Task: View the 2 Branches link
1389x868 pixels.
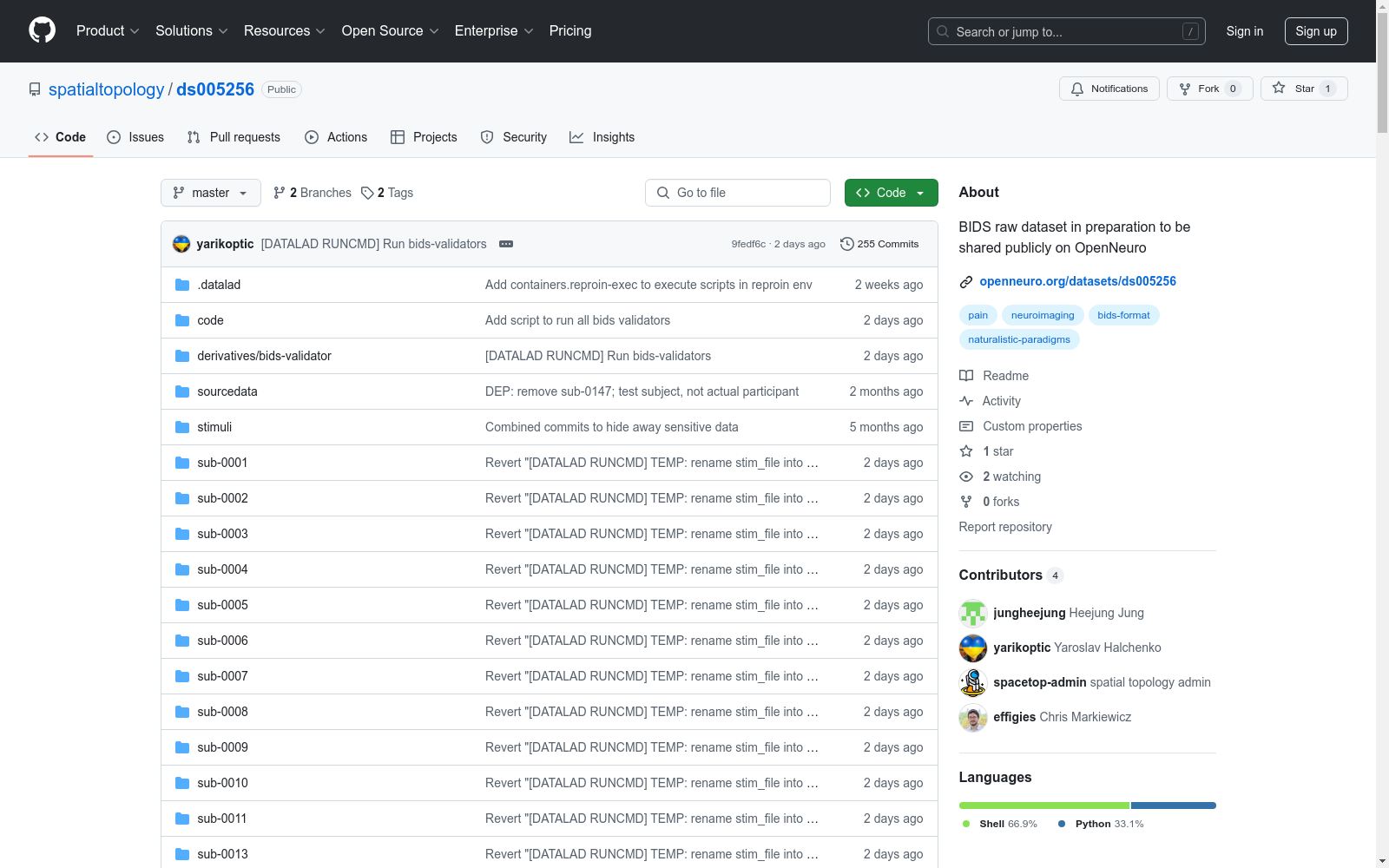Action: click(313, 193)
